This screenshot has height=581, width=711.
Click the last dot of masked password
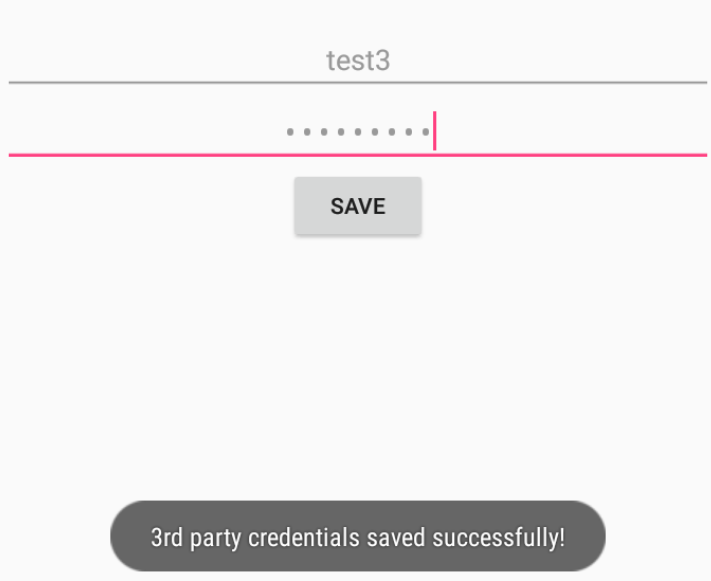(x=425, y=132)
